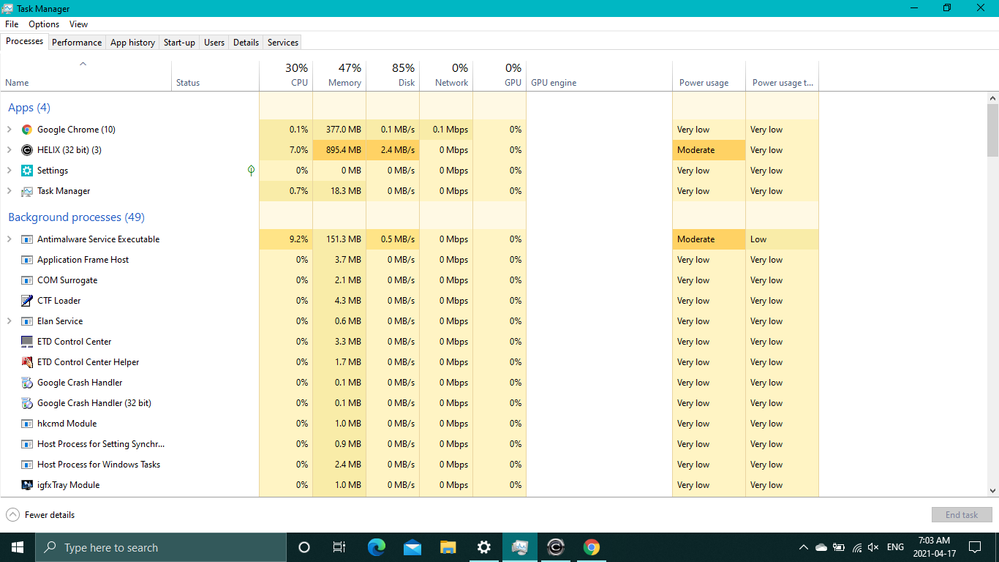This screenshot has height=562, width=999.
Task: Expand the Elan Service group
Action: click(x=9, y=321)
